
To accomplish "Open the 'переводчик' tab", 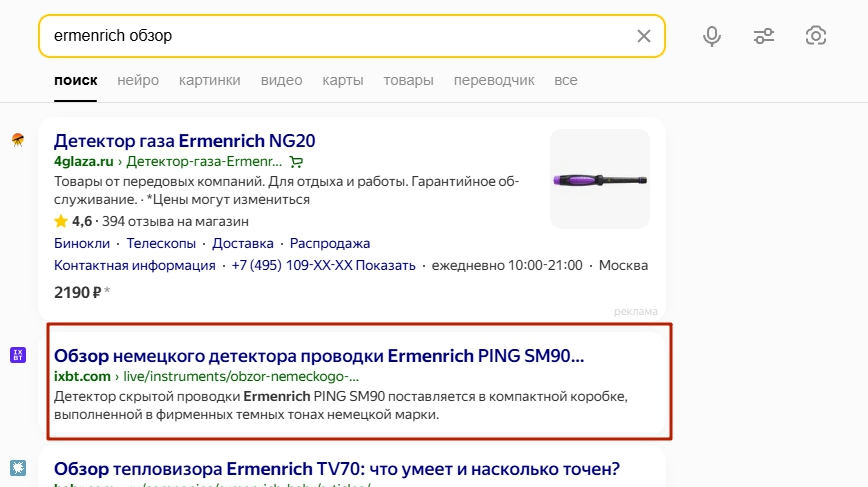I will coord(494,80).
